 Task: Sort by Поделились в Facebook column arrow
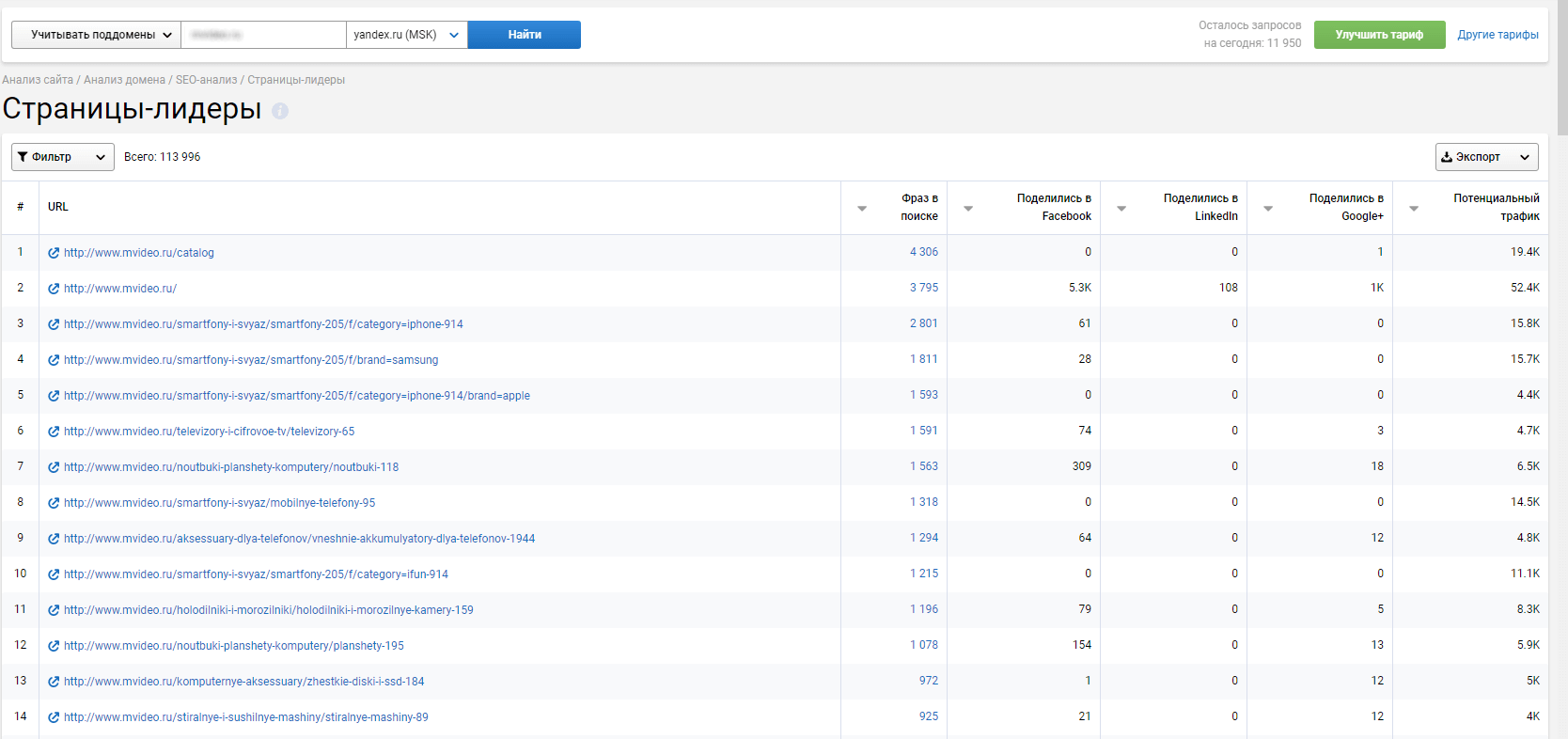[x=968, y=208]
